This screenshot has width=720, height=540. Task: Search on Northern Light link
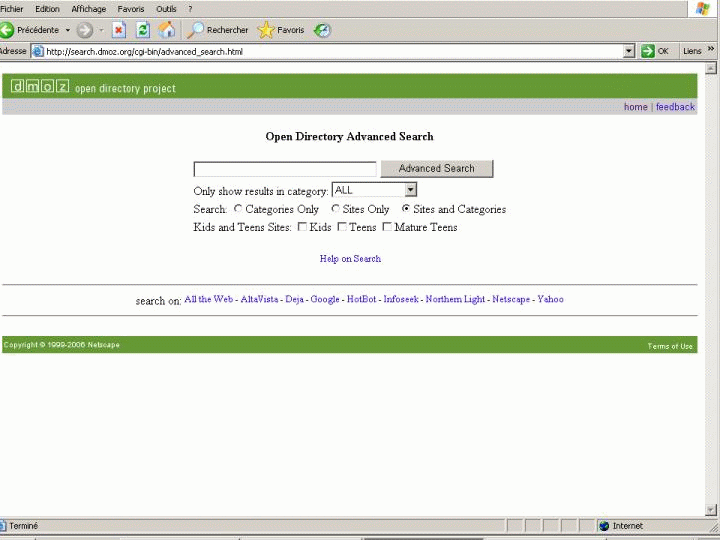coord(455,299)
